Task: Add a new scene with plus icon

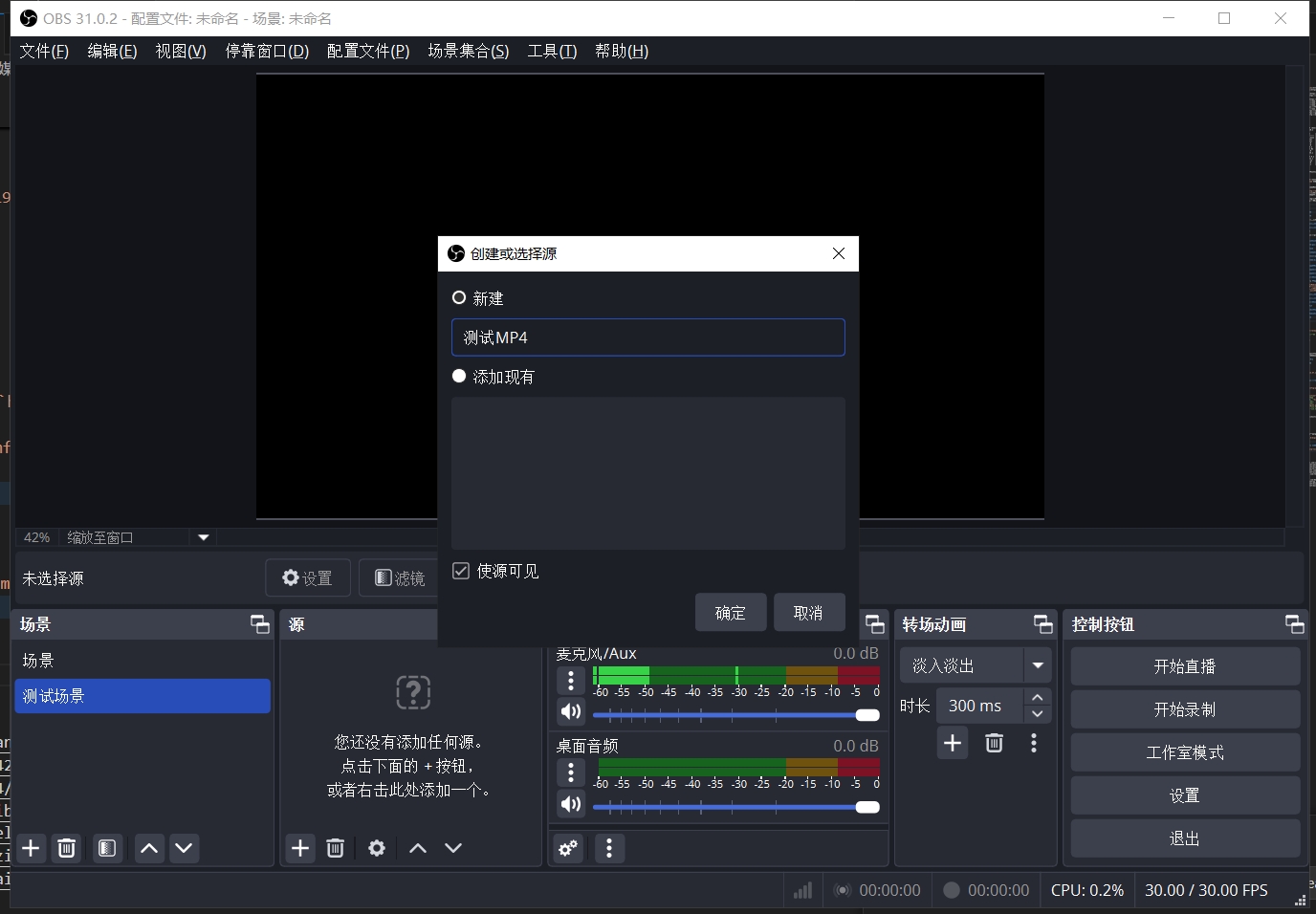Action: pyautogui.click(x=32, y=848)
